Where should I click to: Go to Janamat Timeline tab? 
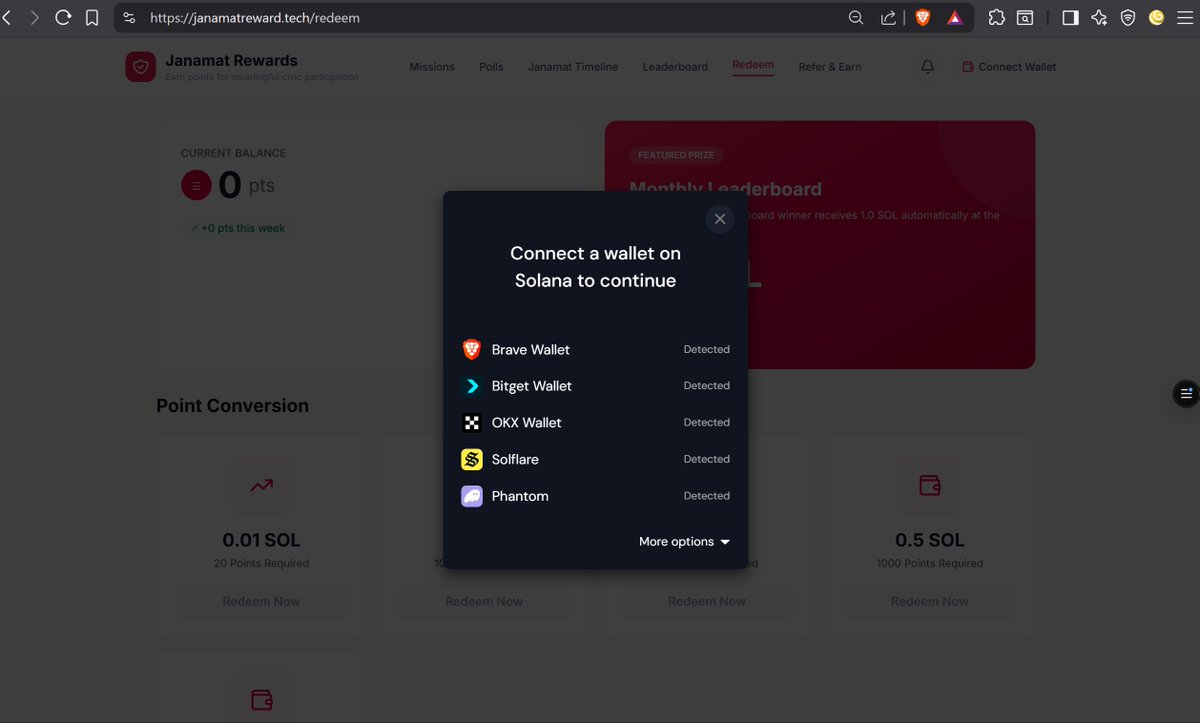coord(573,67)
